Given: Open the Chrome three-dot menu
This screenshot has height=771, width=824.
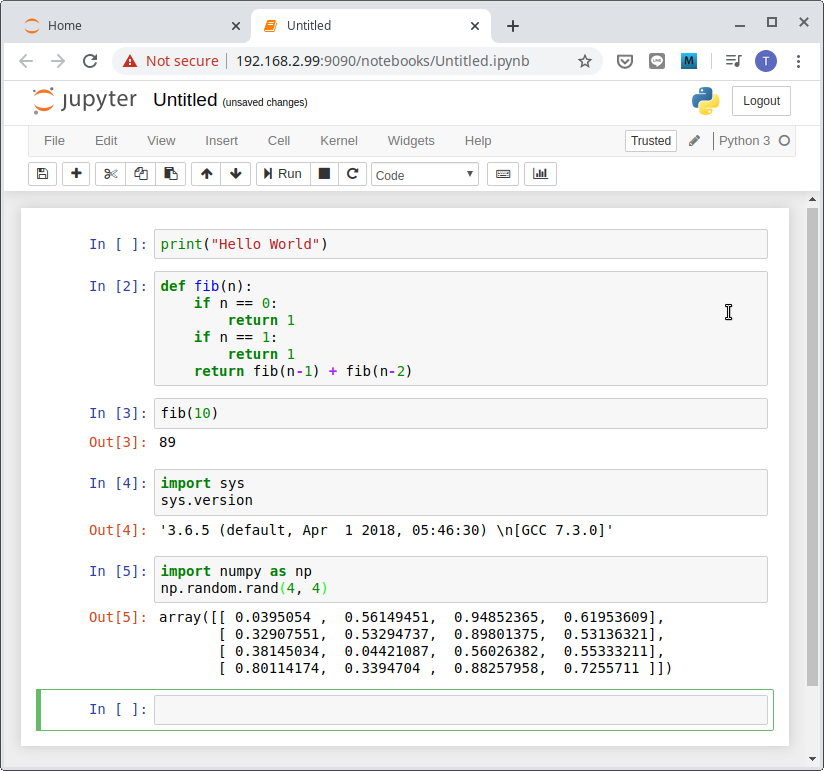Looking at the screenshot, I should point(798,61).
